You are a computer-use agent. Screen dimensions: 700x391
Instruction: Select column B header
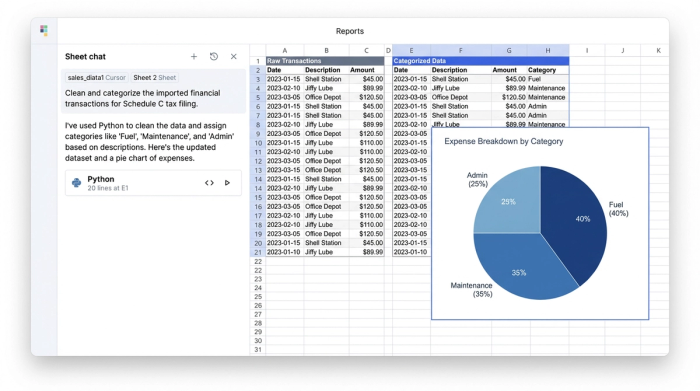point(326,50)
